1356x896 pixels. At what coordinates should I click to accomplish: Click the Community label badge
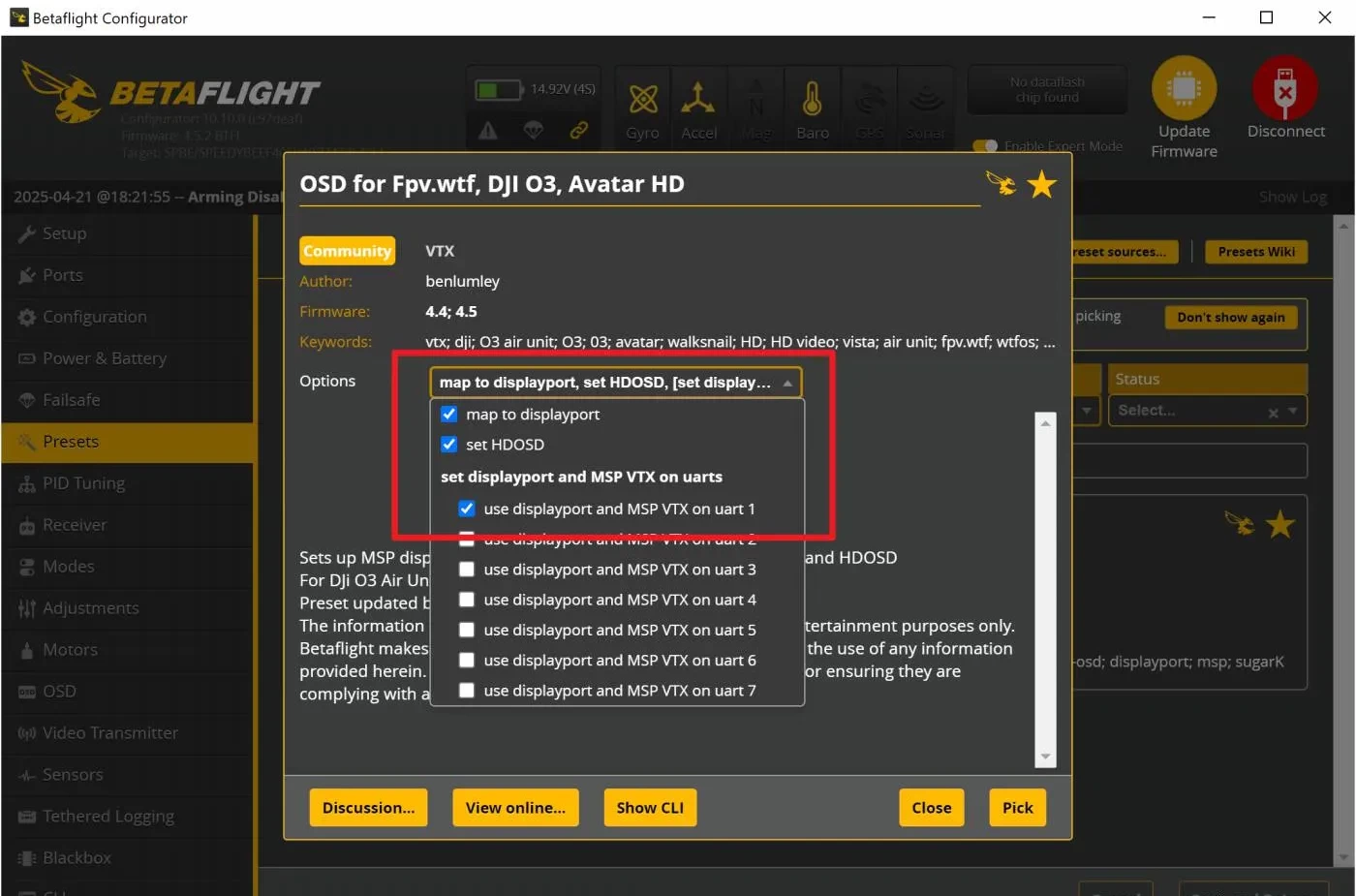pyautogui.click(x=347, y=251)
